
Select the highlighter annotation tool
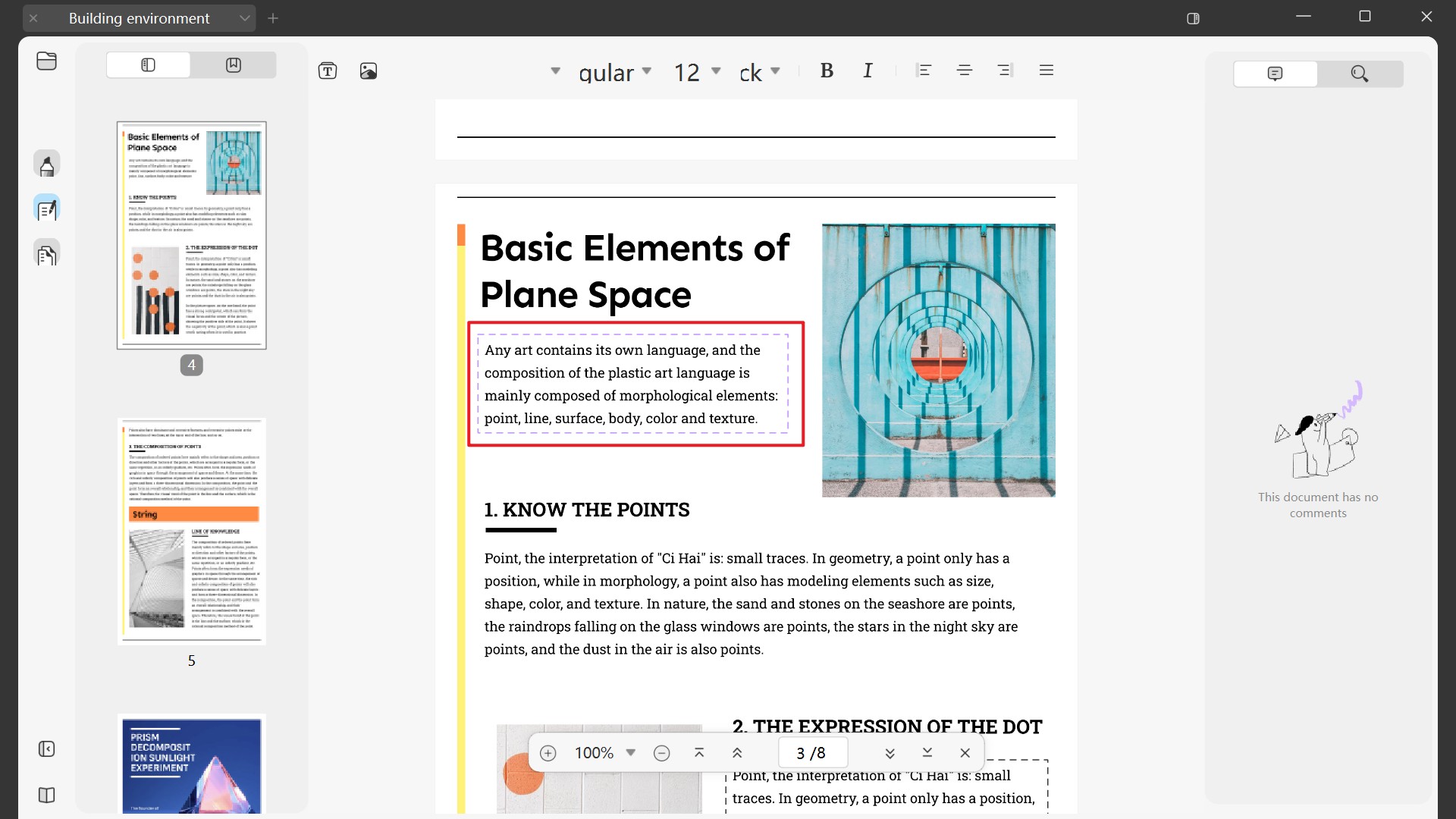(x=46, y=163)
